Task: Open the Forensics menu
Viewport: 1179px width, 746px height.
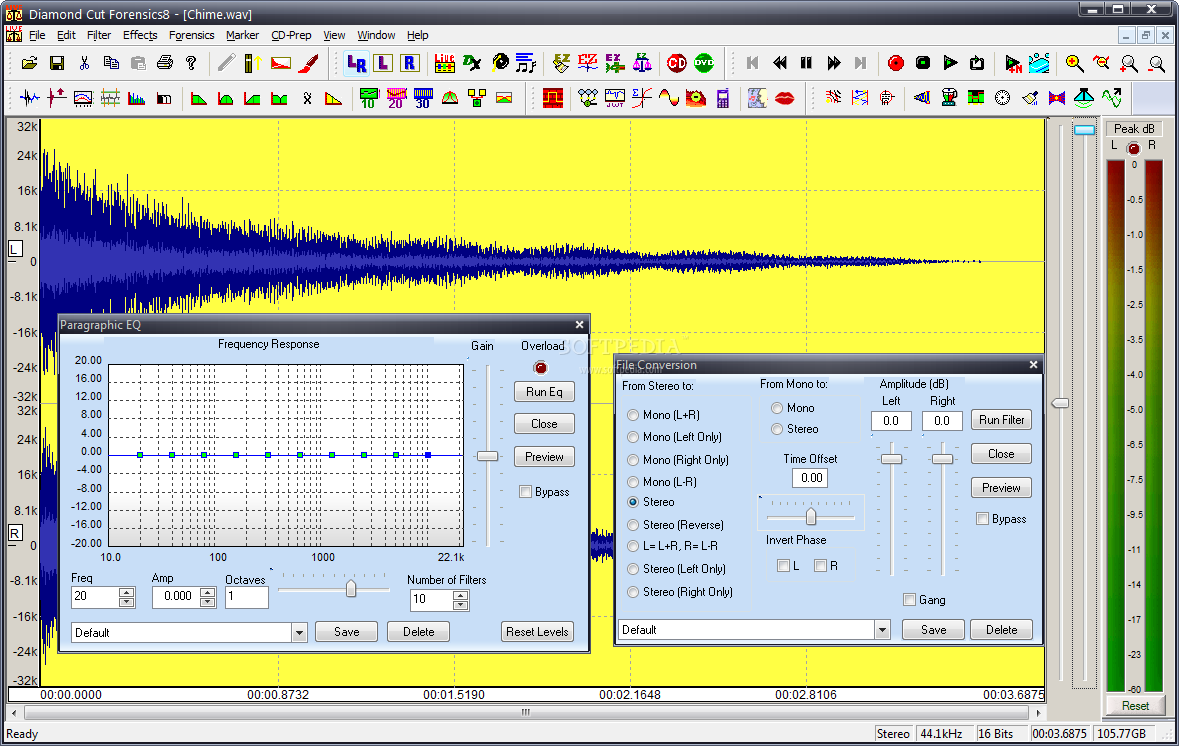Action: [191, 35]
